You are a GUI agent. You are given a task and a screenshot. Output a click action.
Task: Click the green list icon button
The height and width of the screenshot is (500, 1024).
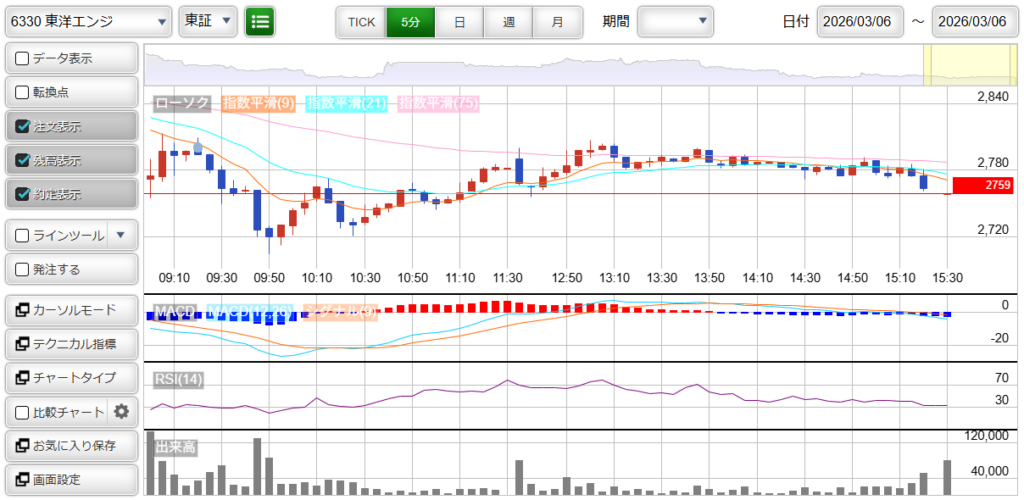260,21
